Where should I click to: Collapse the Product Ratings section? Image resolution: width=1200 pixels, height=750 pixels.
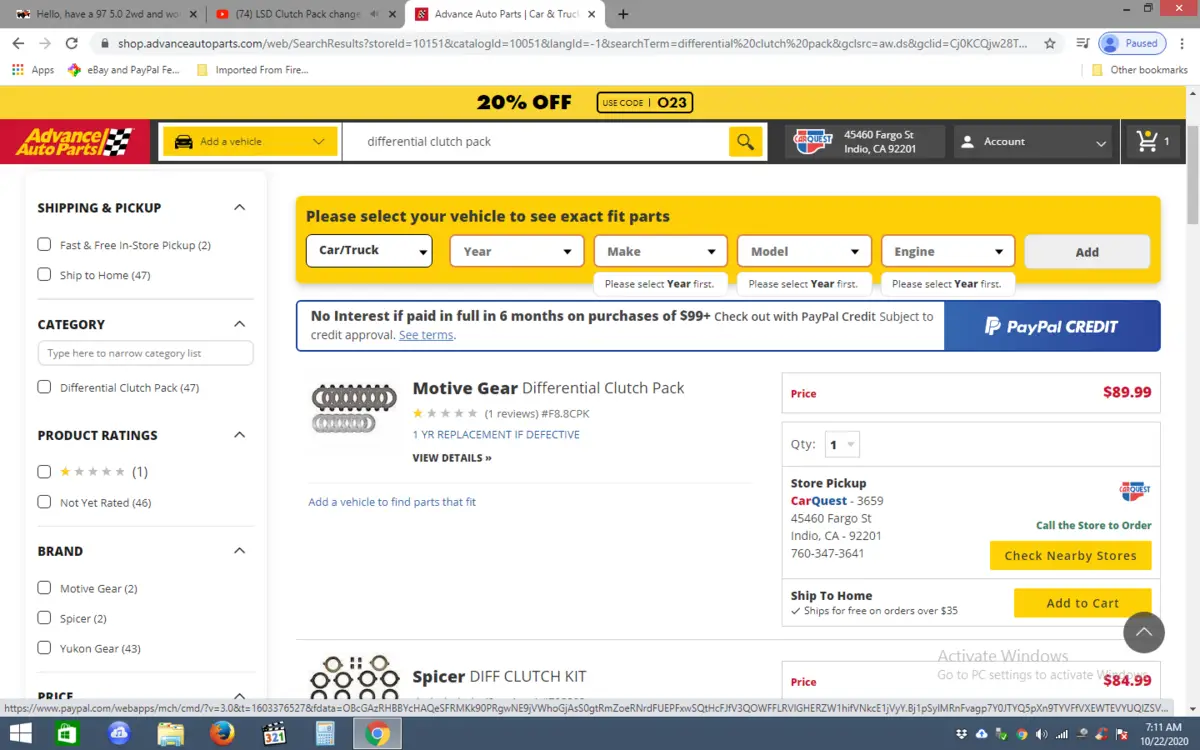[239, 435]
